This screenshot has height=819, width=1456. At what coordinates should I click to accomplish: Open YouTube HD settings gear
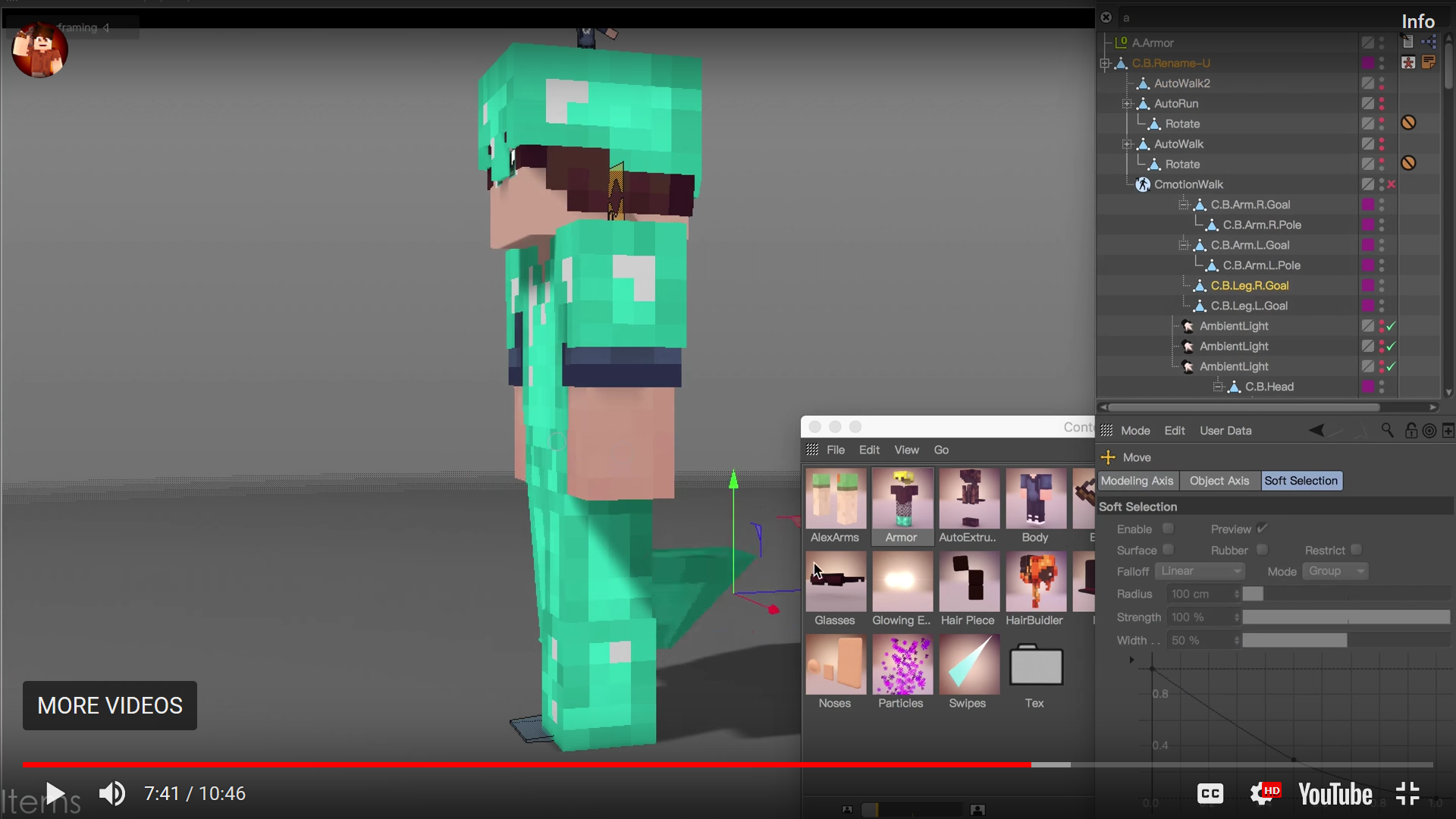tap(1265, 793)
